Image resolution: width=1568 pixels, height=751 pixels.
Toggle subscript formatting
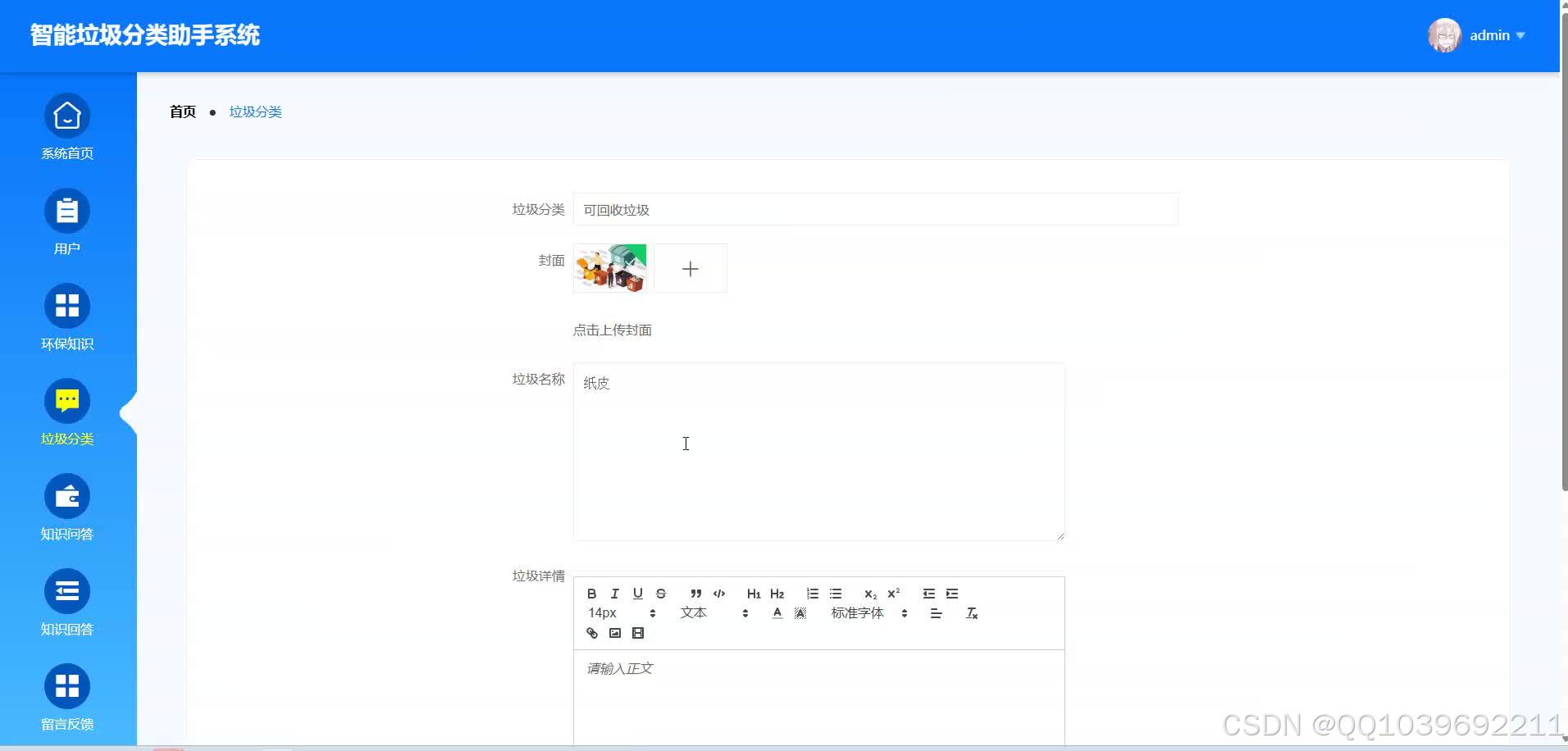(869, 594)
